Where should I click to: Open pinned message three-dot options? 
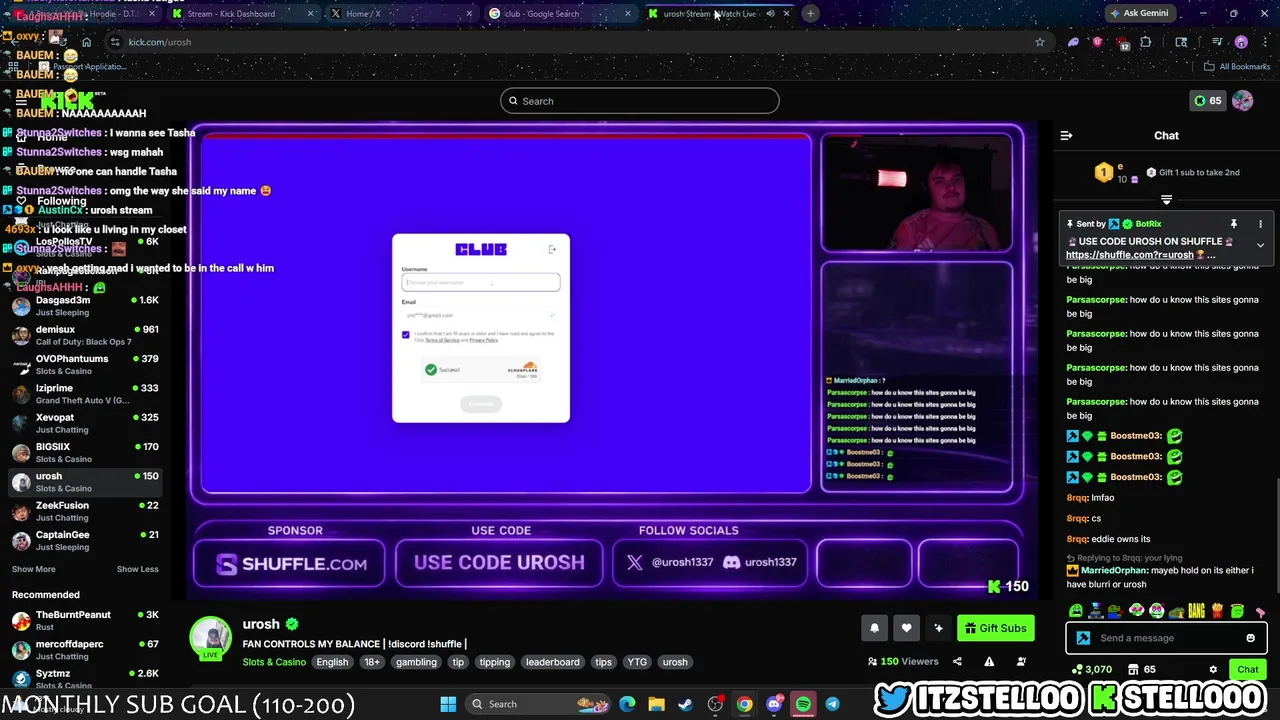coord(1260,224)
